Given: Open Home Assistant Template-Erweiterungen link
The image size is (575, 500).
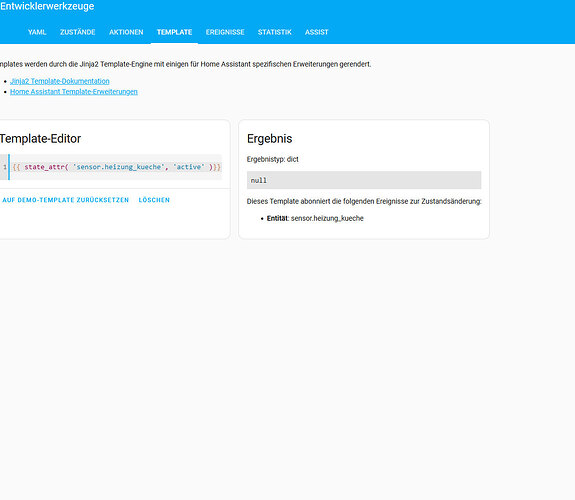Looking at the screenshot, I should 74,92.
